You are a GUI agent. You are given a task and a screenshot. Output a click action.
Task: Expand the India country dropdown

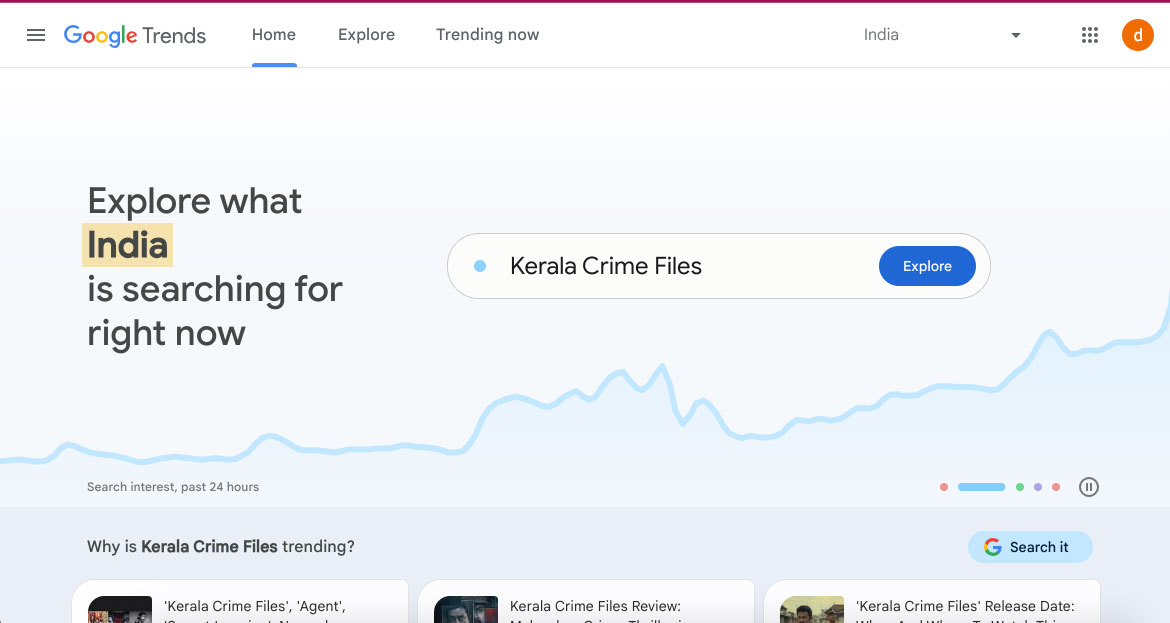942,35
